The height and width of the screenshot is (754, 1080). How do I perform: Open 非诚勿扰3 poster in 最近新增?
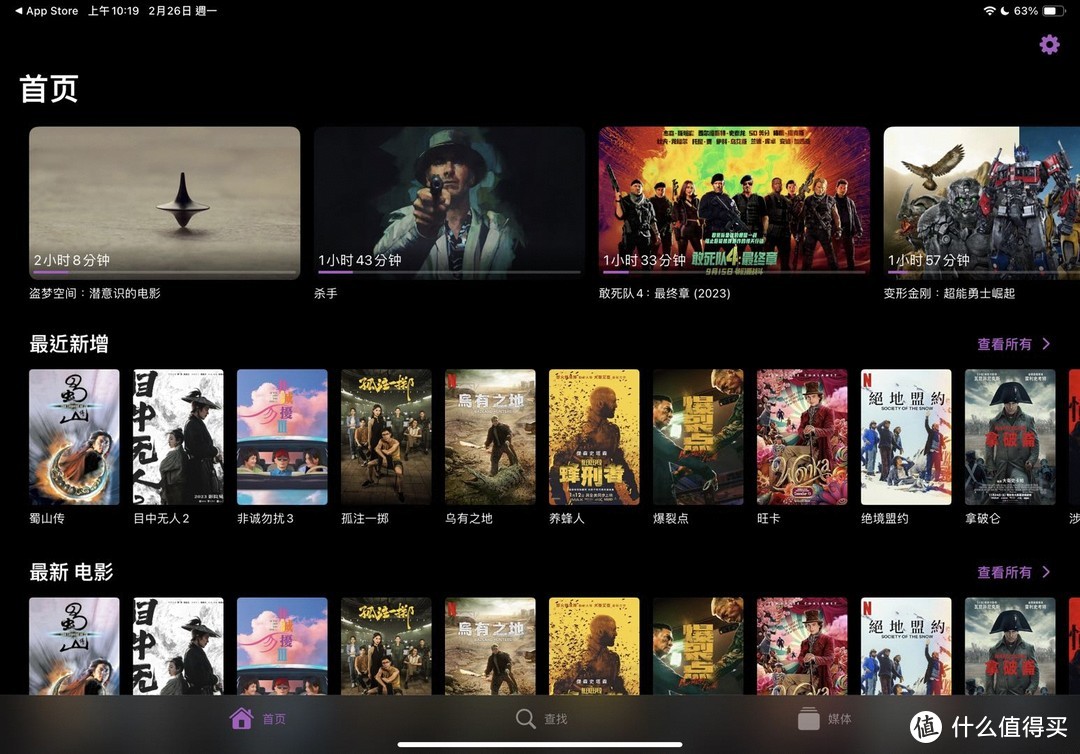tap(282, 437)
